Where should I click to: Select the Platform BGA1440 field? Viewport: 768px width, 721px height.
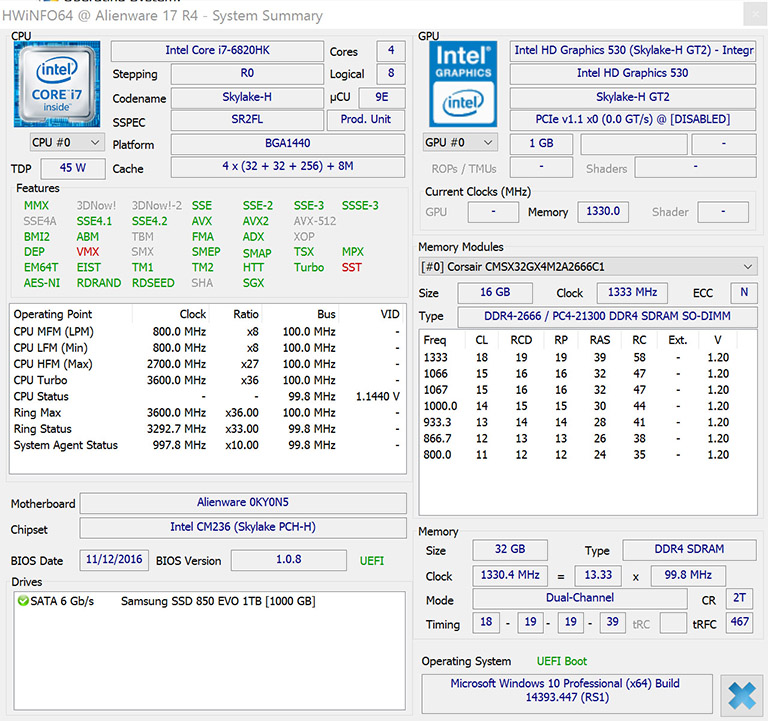(x=288, y=144)
